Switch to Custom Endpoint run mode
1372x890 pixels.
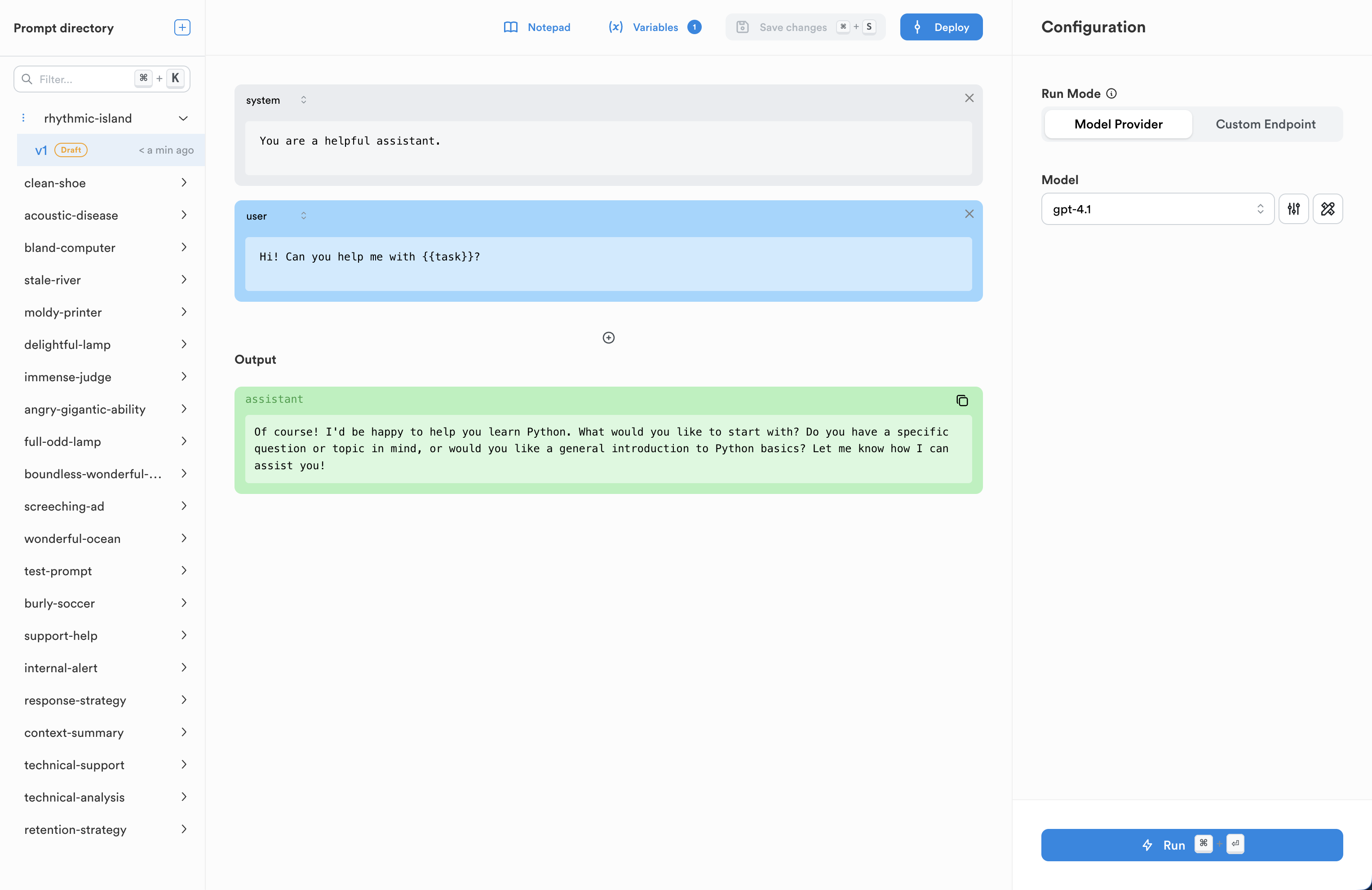[x=1266, y=124]
